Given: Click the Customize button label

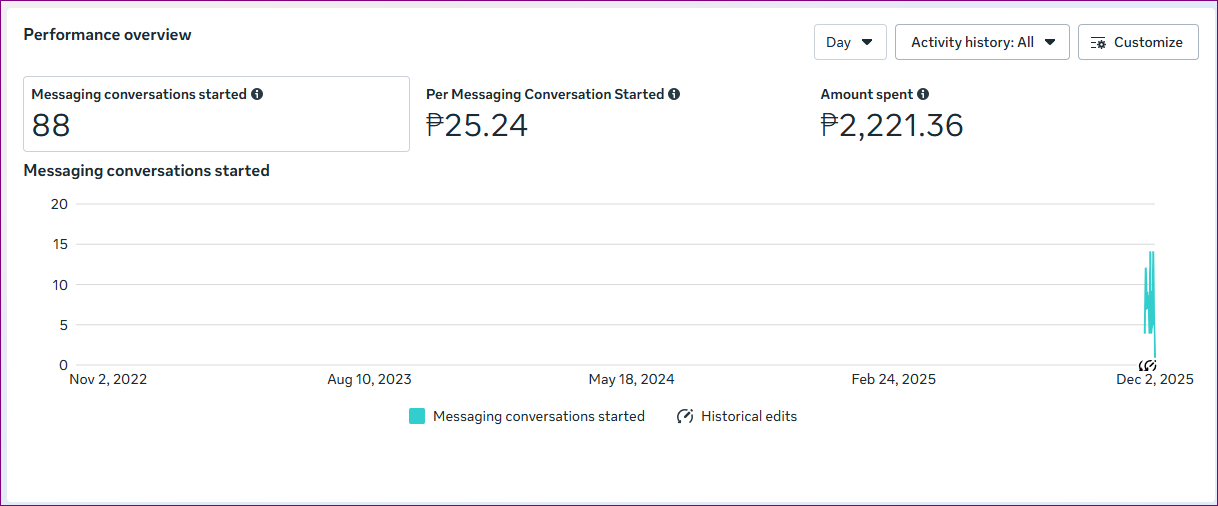Looking at the screenshot, I should point(1148,42).
